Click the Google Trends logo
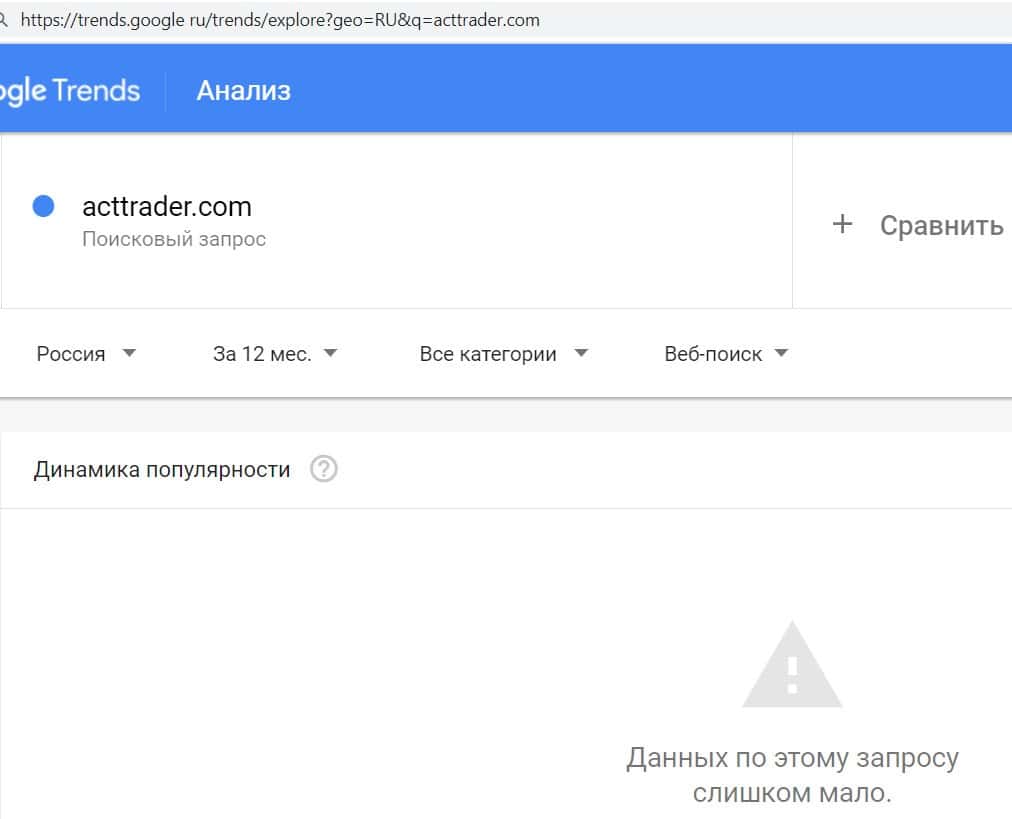1012x819 pixels. pyautogui.click(x=68, y=91)
